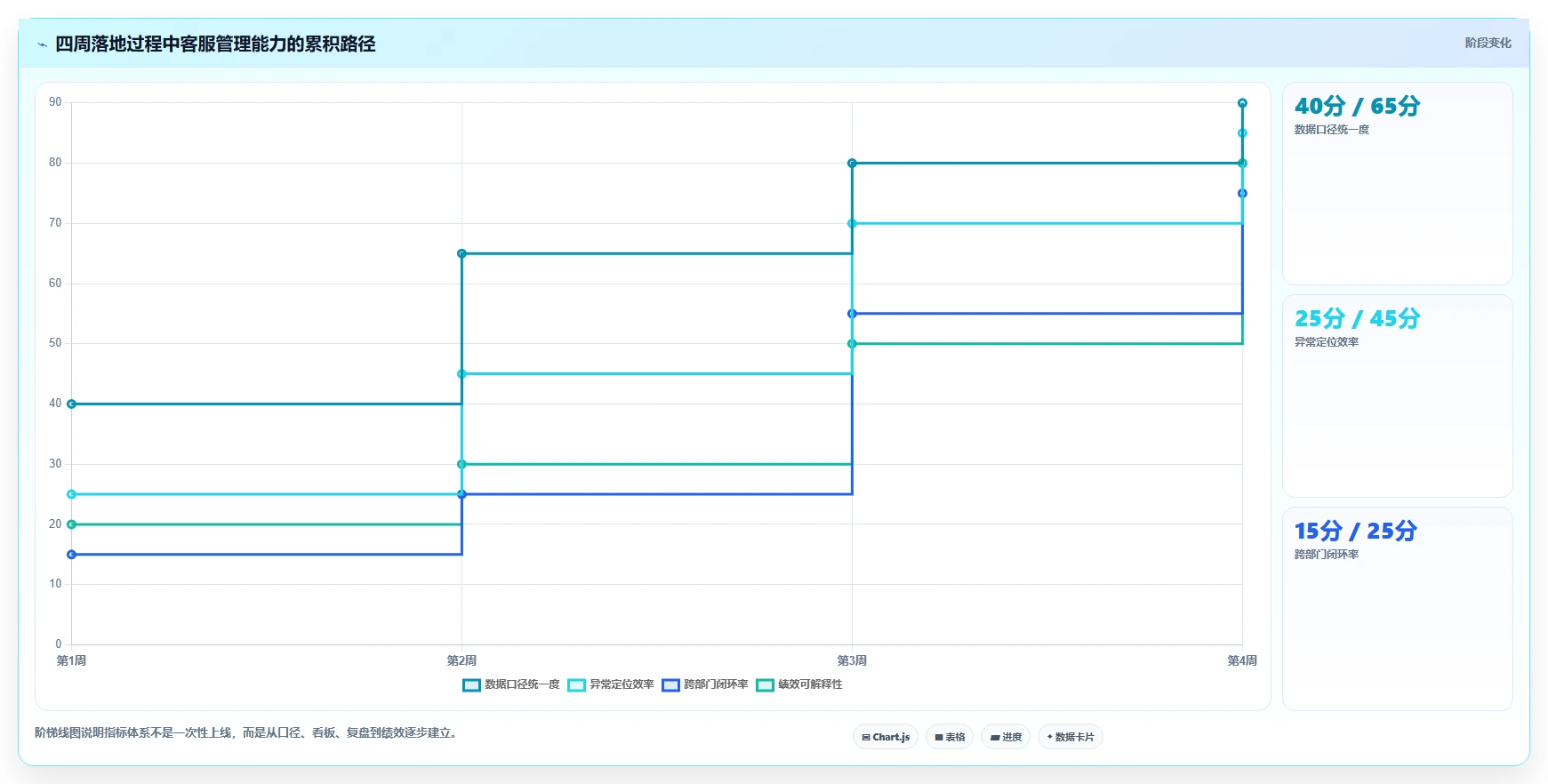Click the 第2周 x-axis label
This screenshot has width=1548, height=784.
pyautogui.click(x=461, y=660)
